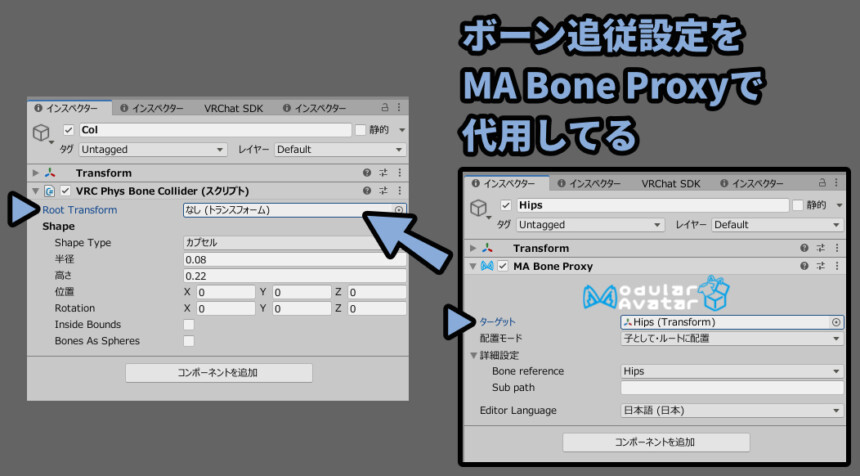The width and height of the screenshot is (860, 476).
Task: Enable Inside Bounds checkbox
Action: tap(189, 325)
